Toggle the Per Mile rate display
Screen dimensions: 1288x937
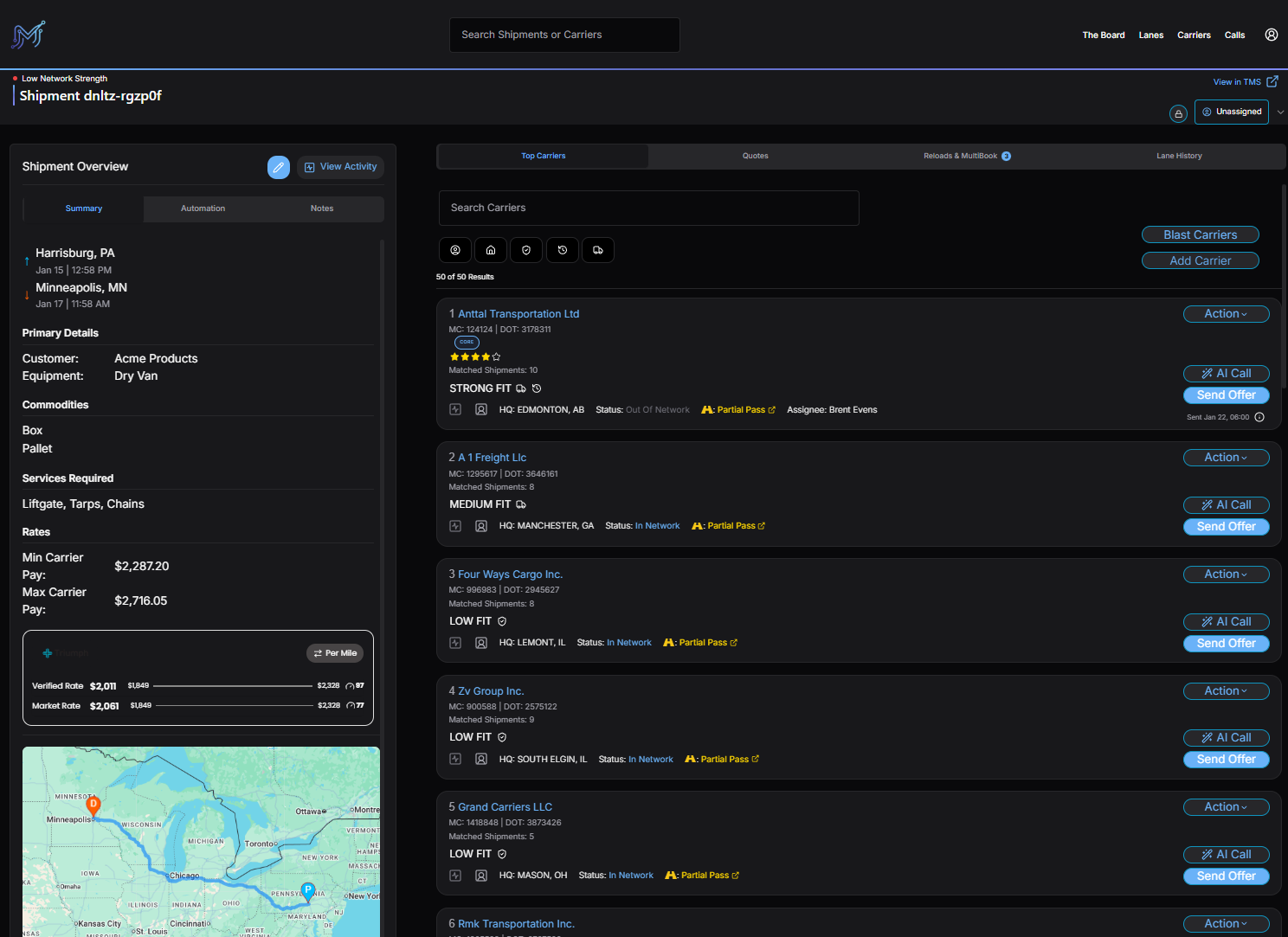pyautogui.click(x=335, y=652)
